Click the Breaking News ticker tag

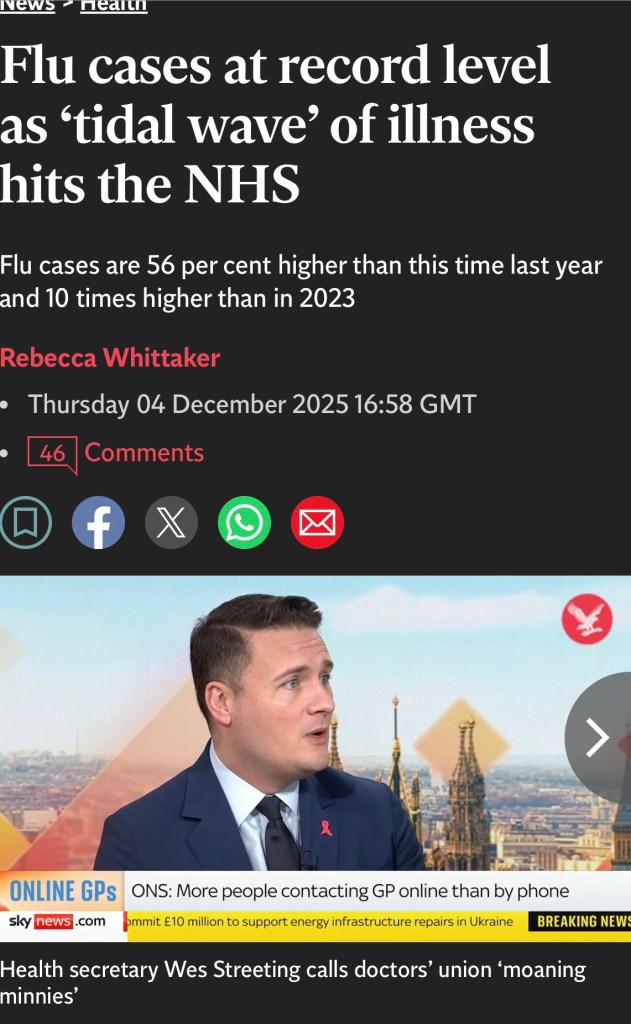(581, 921)
